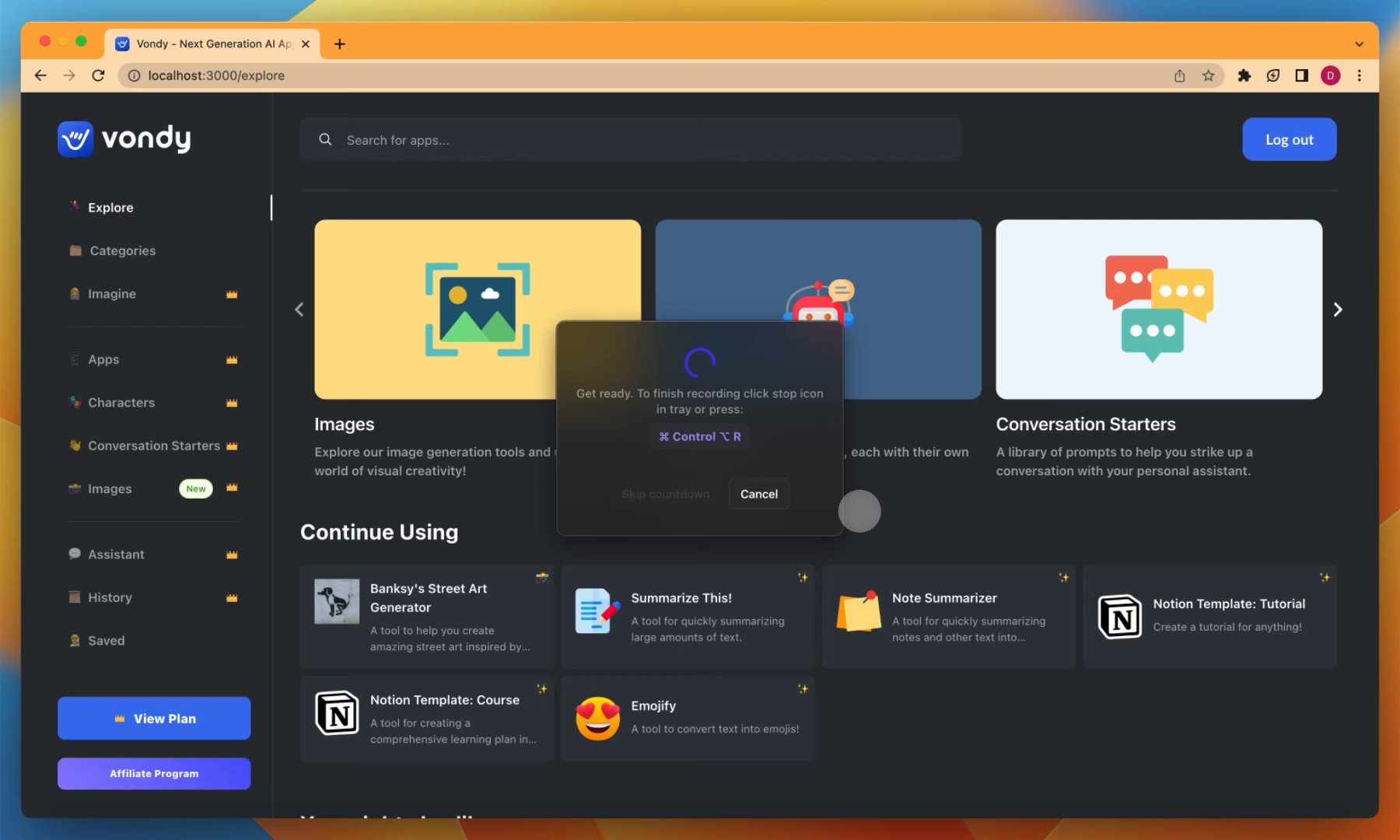This screenshot has width=1400, height=840.
Task: Cancel the recording countdown
Action: coord(758,493)
